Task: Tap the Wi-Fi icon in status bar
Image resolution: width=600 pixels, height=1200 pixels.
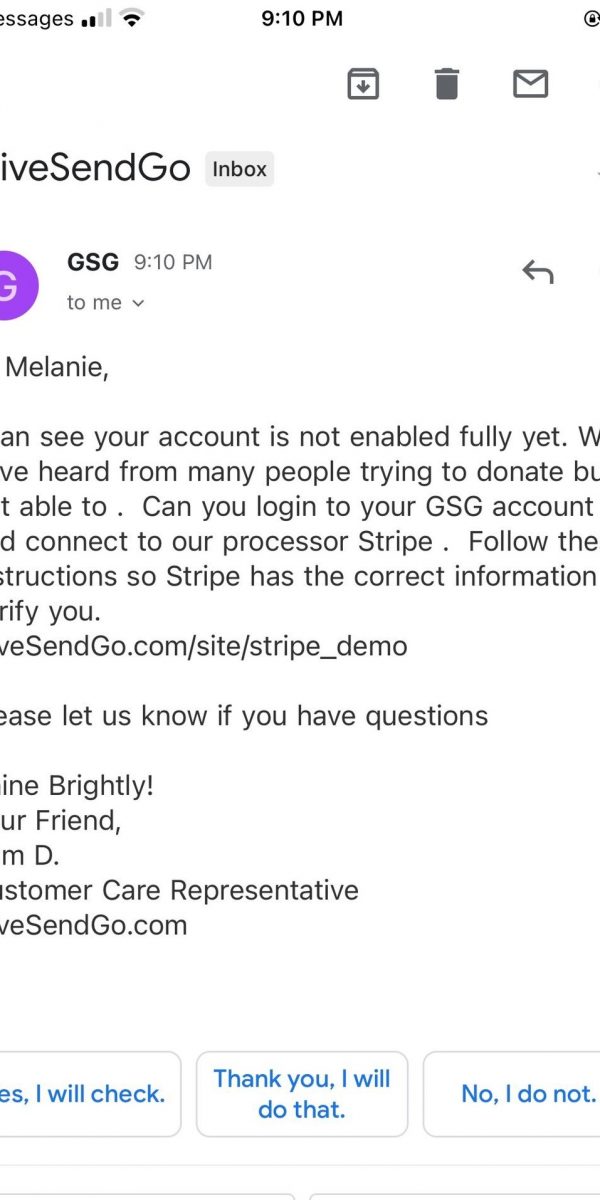Action: pyautogui.click(x=130, y=19)
